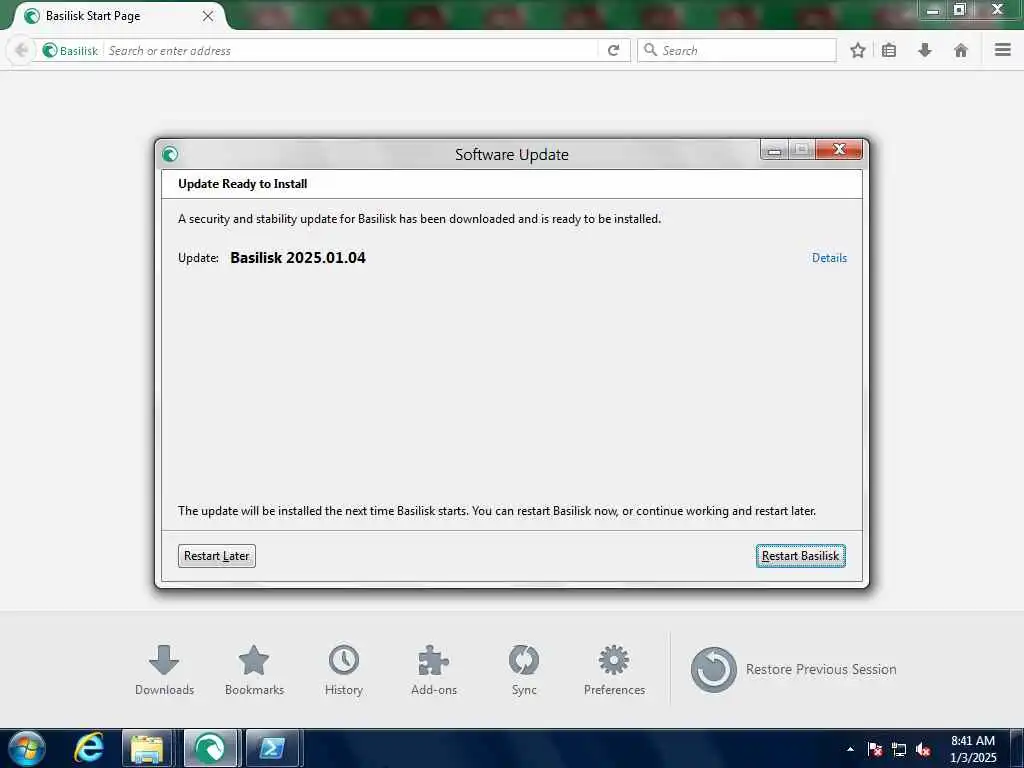This screenshot has width=1024, height=768.
Task: Close the Software Update dialog
Action: 839,150
